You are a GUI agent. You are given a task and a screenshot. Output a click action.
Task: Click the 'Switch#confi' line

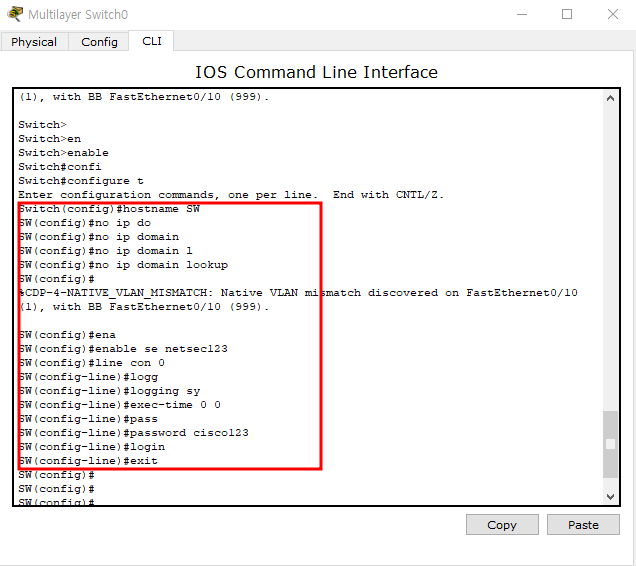point(60,167)
